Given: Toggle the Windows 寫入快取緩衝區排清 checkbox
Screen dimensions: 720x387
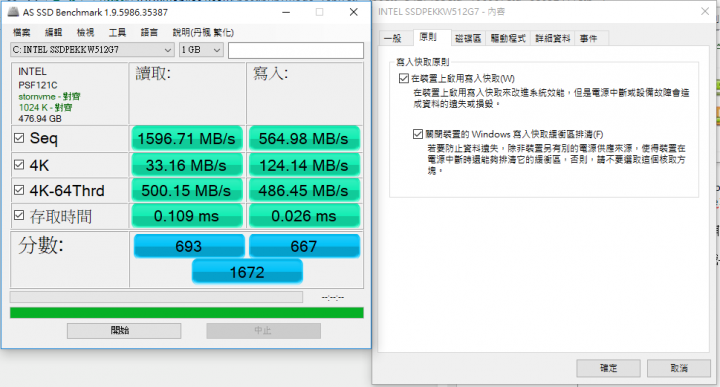Looking at the screenshot, I should pyautogui.click(x=417, y=134).
